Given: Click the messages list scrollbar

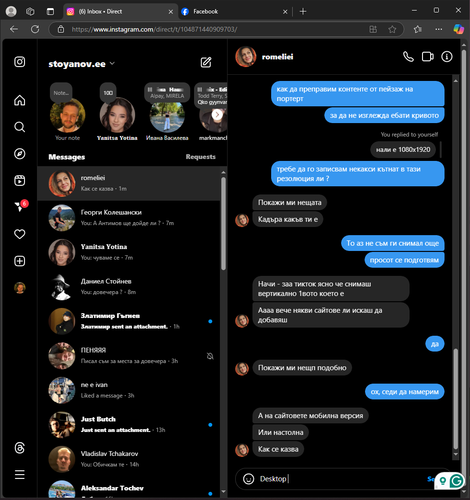Looking at the screenshot, I should [223, 223].
